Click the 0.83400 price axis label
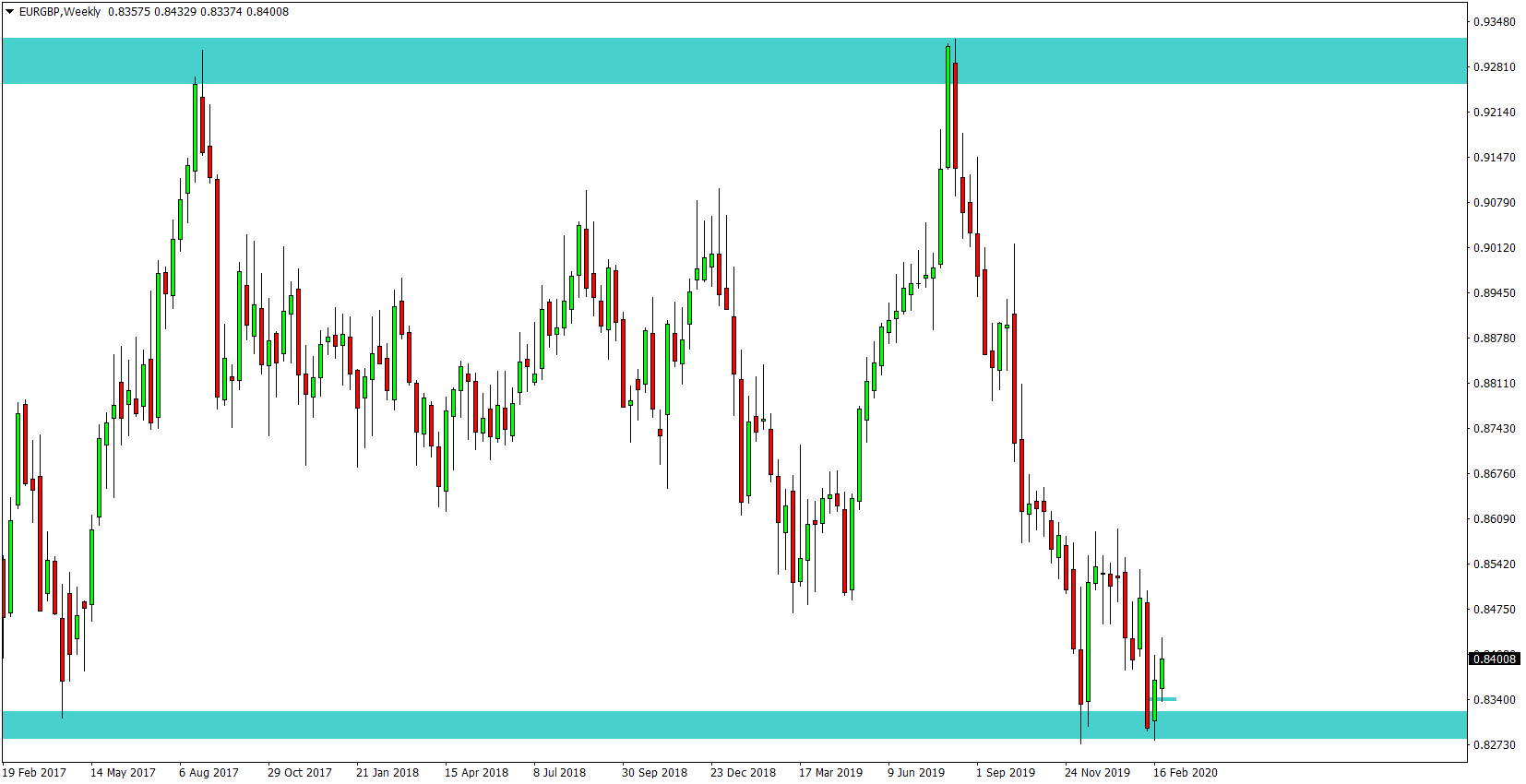Image resolution: width=1526 pixels, height=784 pixels. click(x=1494, y=699)
